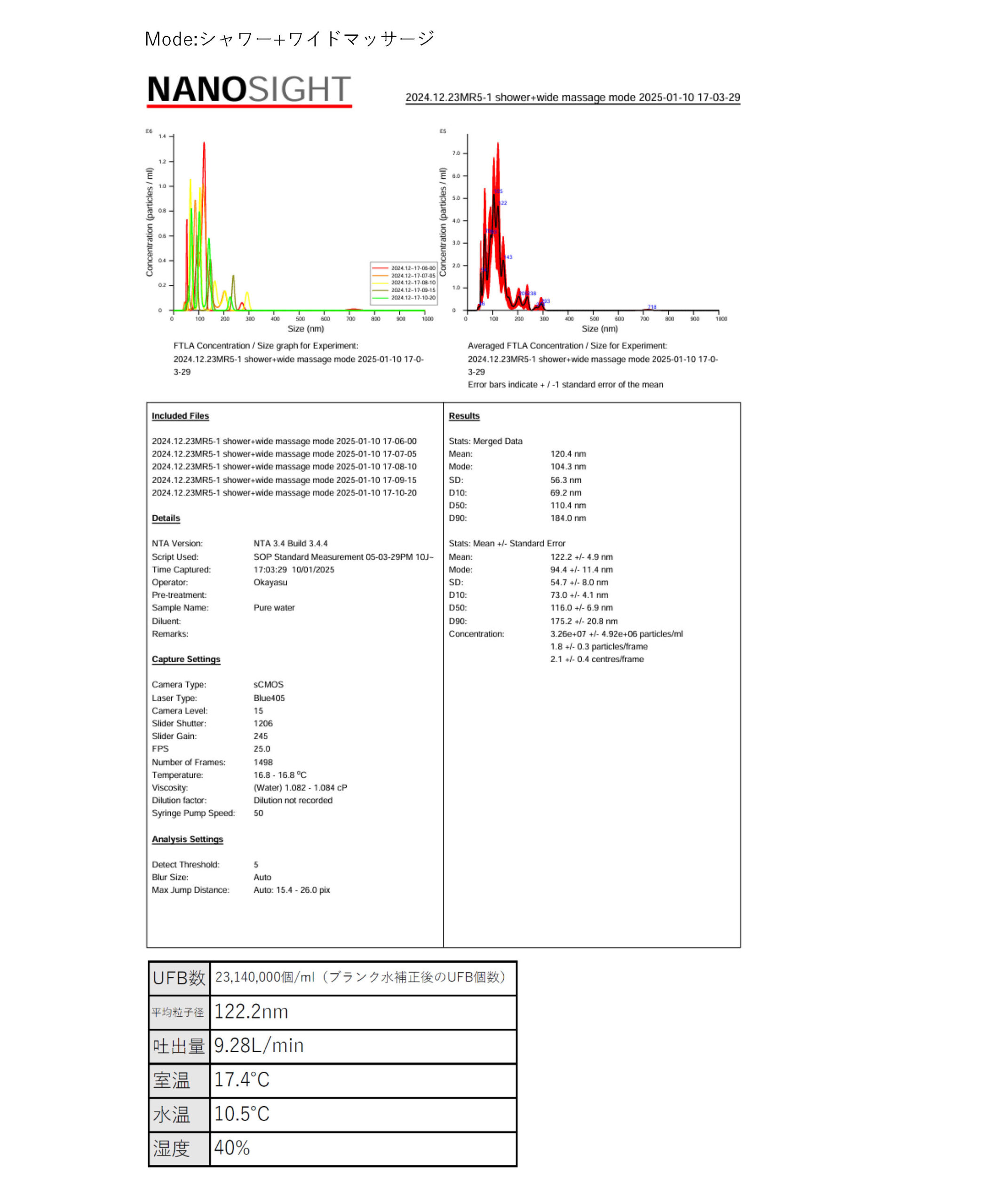Click the Camera Level value 15
The width and height of the screenshot is (1008, 1204).
pos(258,710)
